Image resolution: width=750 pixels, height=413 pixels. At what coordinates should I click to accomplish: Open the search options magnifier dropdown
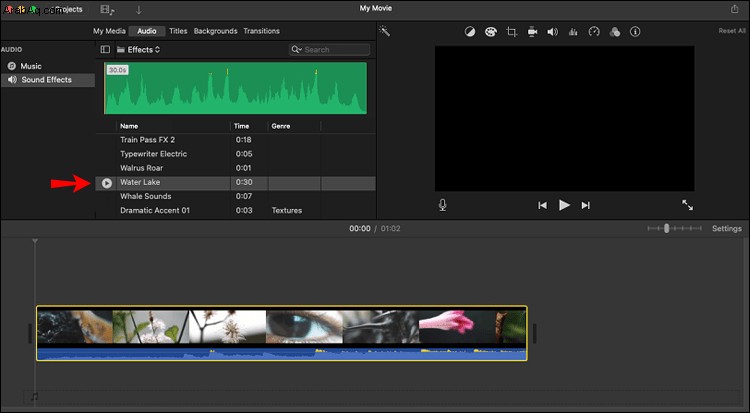pos(297,49)
